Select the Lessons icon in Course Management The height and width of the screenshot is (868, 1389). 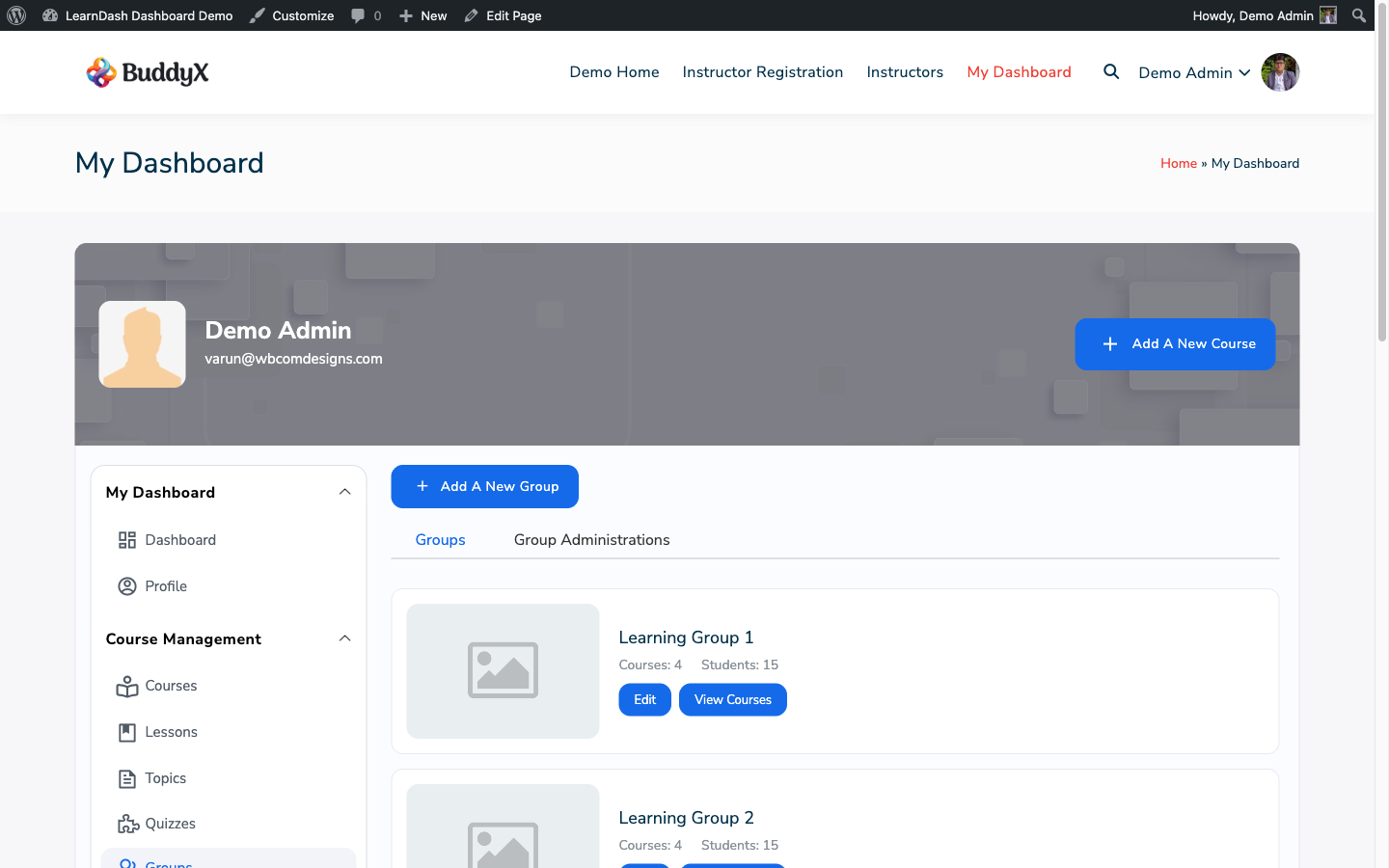[x=127, y=731]
